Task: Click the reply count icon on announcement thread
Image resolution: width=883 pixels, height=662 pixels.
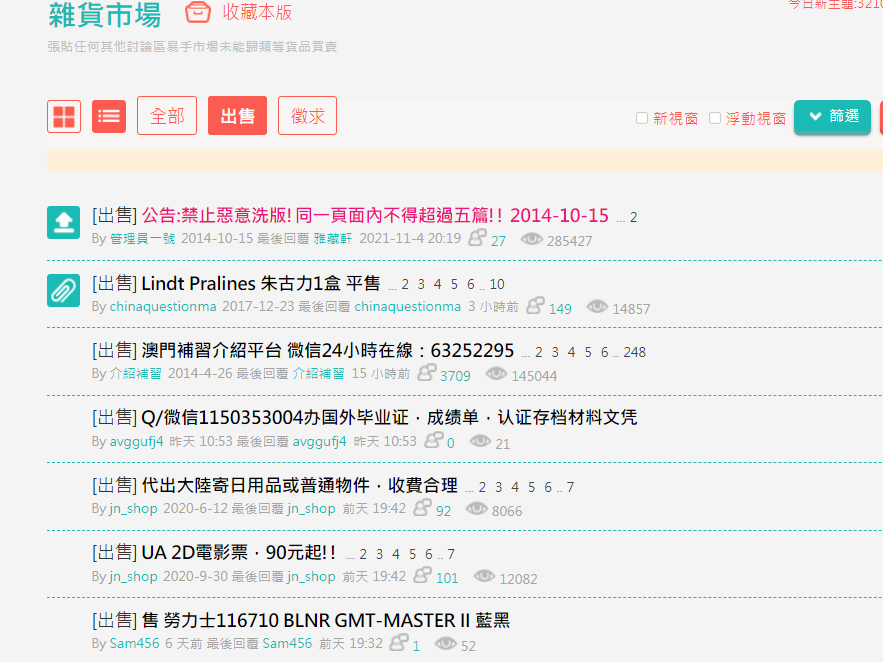Action: coord(478,238)
